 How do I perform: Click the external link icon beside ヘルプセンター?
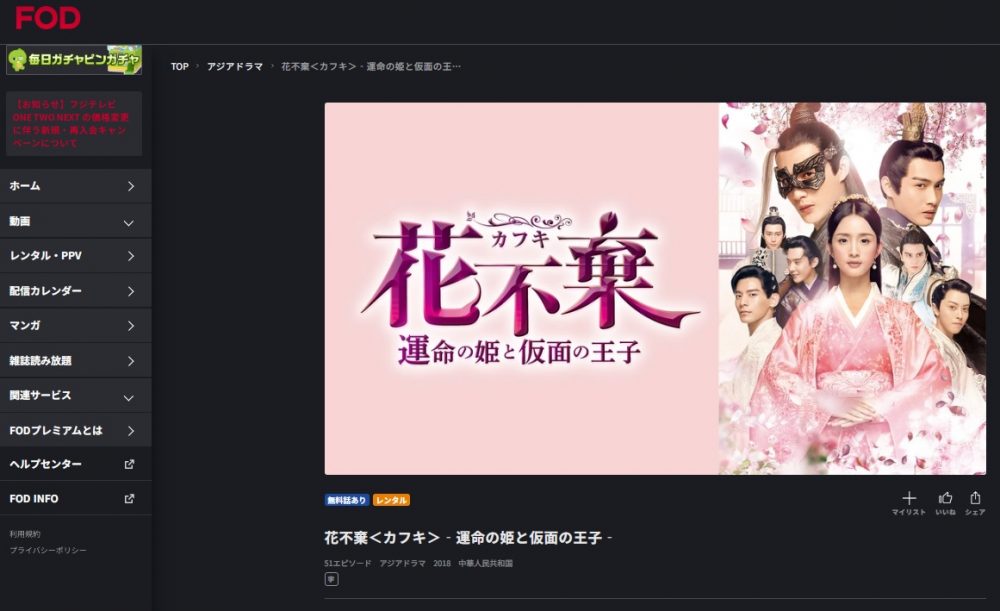click(129, 464)
